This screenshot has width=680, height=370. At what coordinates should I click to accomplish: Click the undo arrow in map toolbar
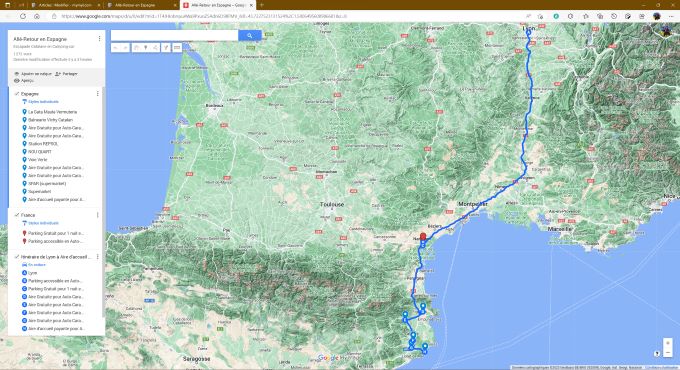(x=116, y=48)
